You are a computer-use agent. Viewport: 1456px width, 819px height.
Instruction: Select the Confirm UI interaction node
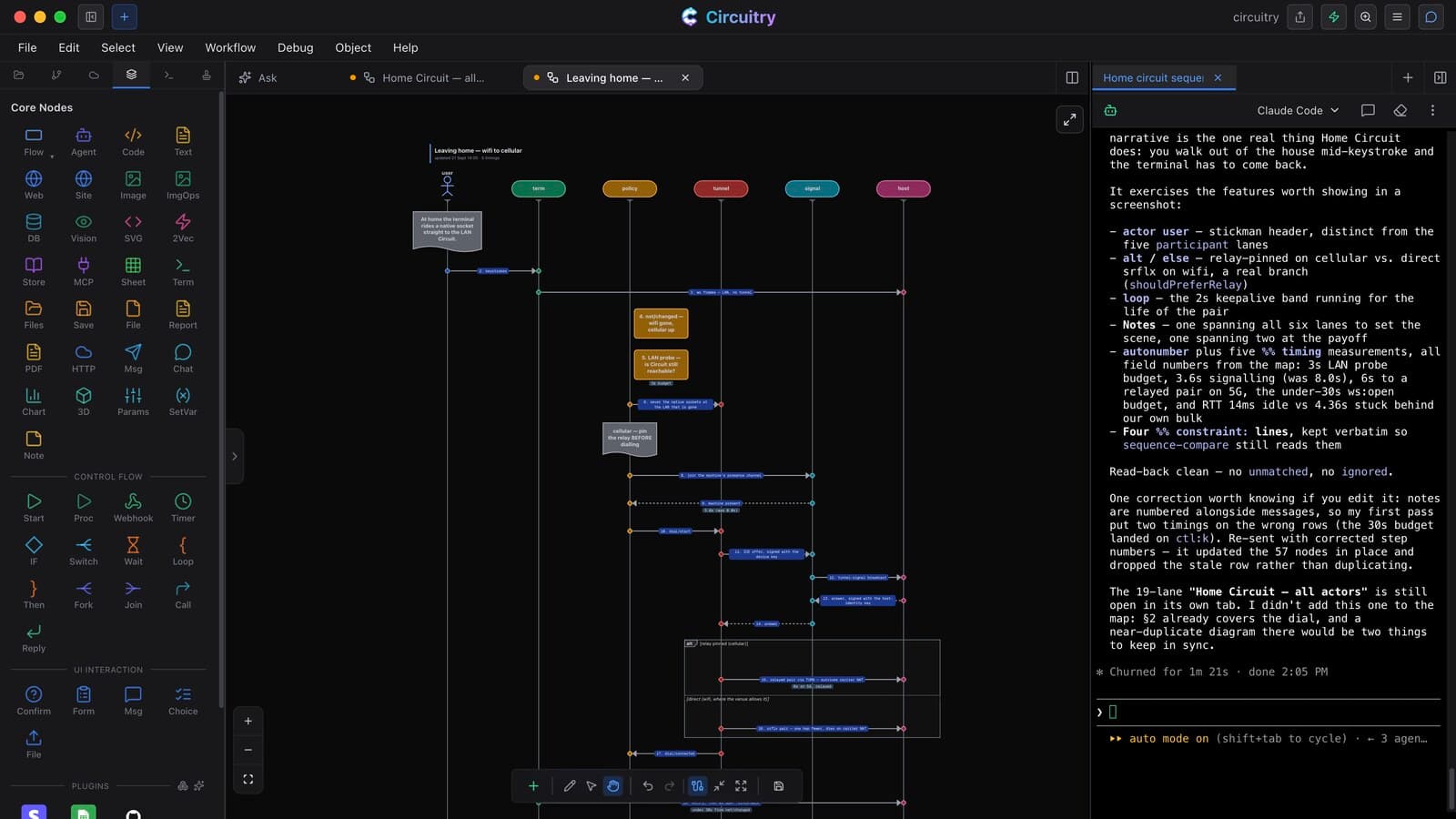point(34,700)
